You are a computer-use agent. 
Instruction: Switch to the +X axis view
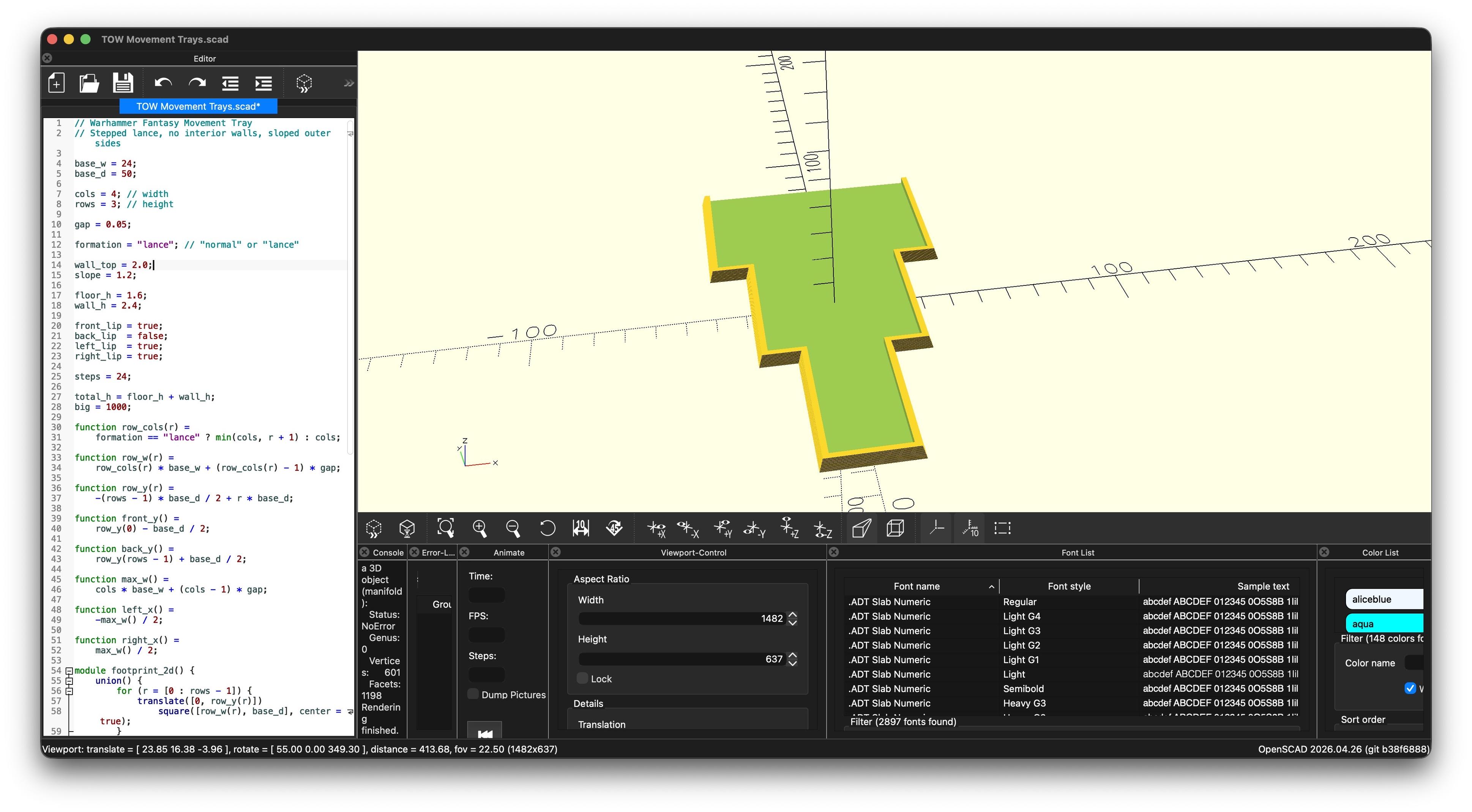(x=656, y=528)
